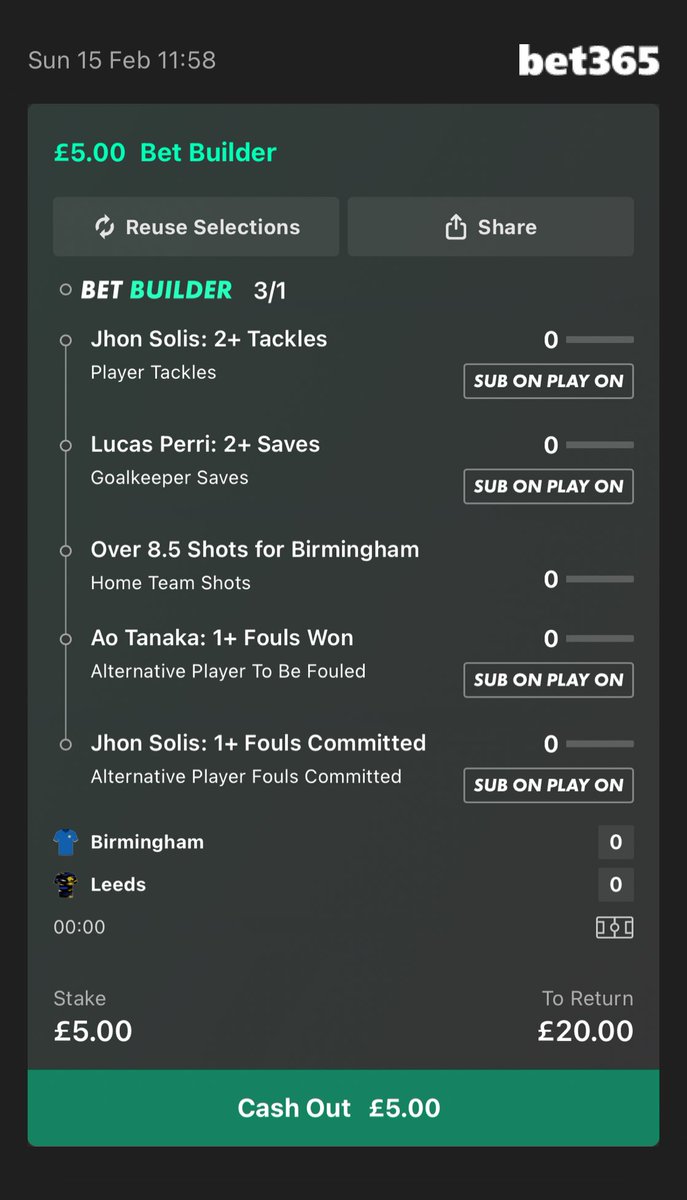Expand Over 8.5 Shots for Birmingham selection
The width and height of the screenshot is (687, 1200).
(x=343, y=565)
